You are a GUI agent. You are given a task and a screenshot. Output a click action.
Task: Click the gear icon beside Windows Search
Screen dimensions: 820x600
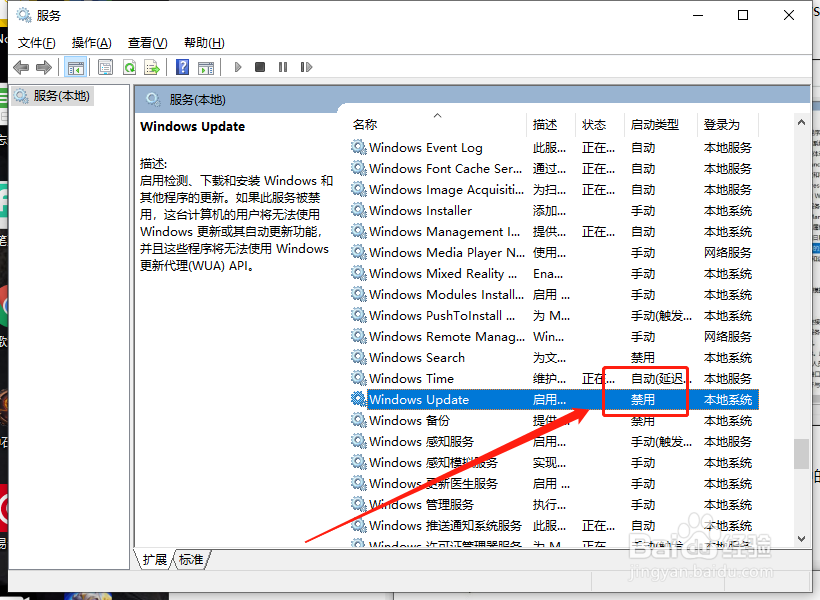[x=359, y=357]
